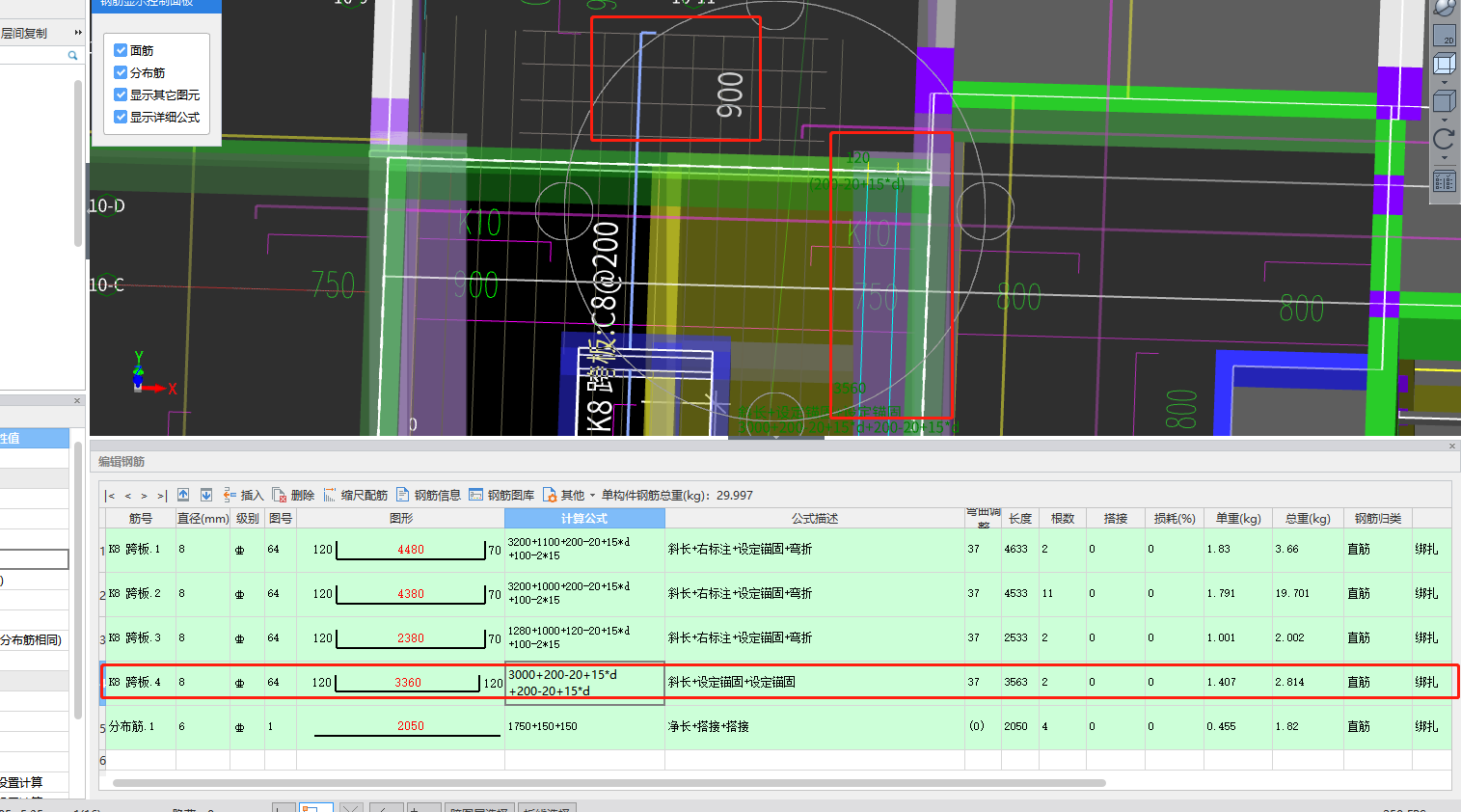The width and height of the screenshot is (1461, 812).
Task: Go to the previous rebar row
Action: click(127, 496)
